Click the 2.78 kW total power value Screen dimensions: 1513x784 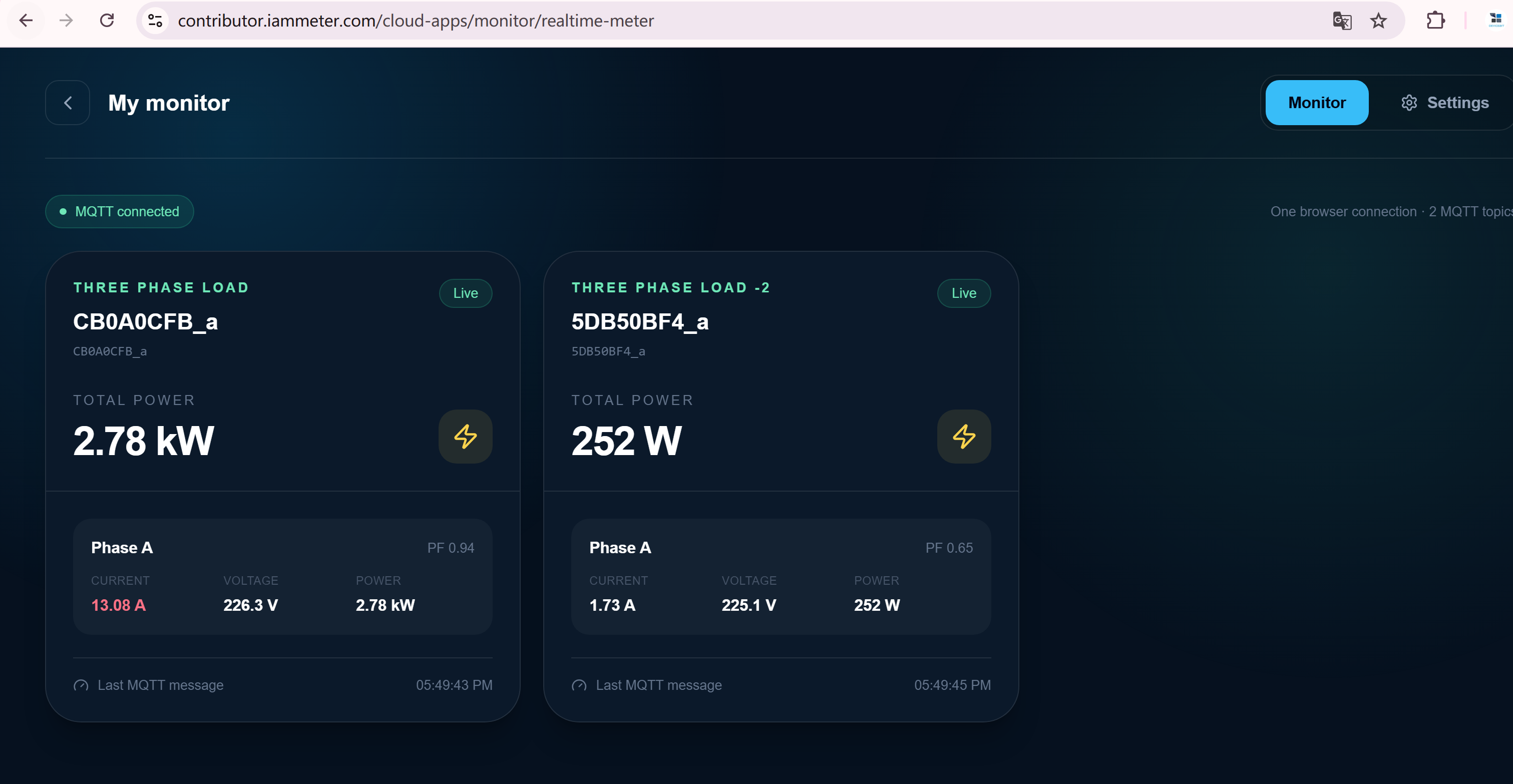tap(143, 441)
